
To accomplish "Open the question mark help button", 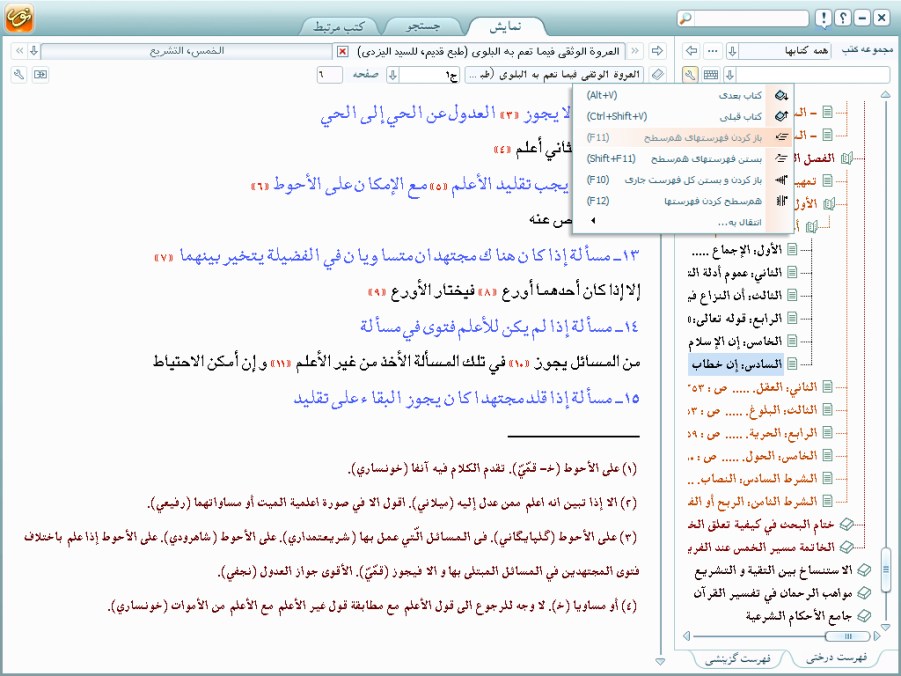I will [843, 18].
